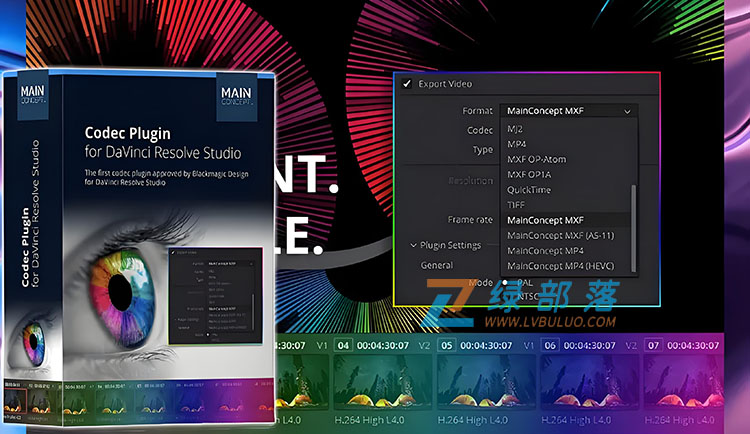The image size is (750, 434).
Task: Pick MXF OP1A from the list
Action: (529, 175)
